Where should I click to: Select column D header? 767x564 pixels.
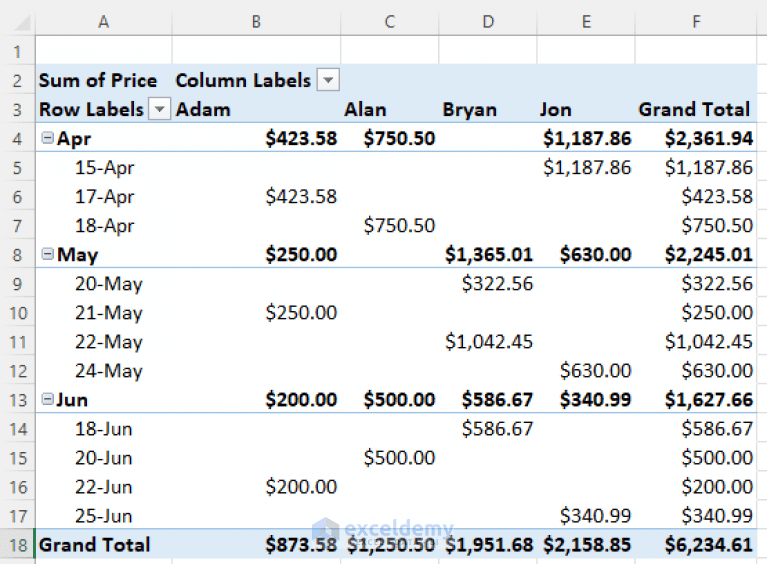pos(487,22)
